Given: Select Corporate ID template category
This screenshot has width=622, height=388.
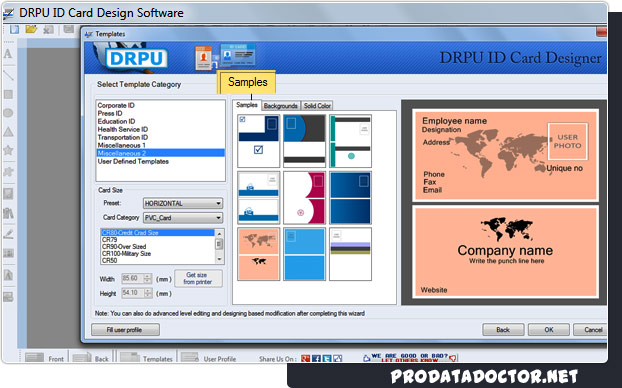Looking at the screenshot, I should point(116,105).
